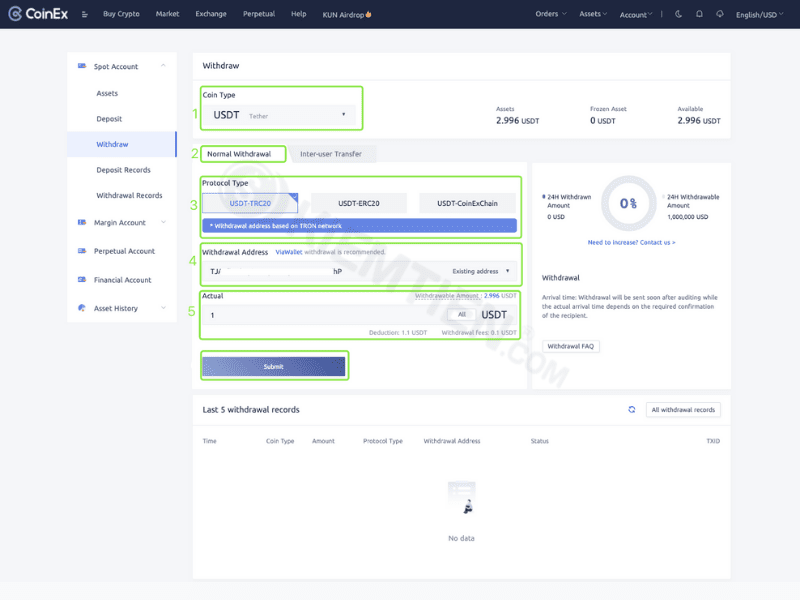This screenshot has height=600, width=800.
Task: Click the support headset icon
Action: [x=719, y=14]
